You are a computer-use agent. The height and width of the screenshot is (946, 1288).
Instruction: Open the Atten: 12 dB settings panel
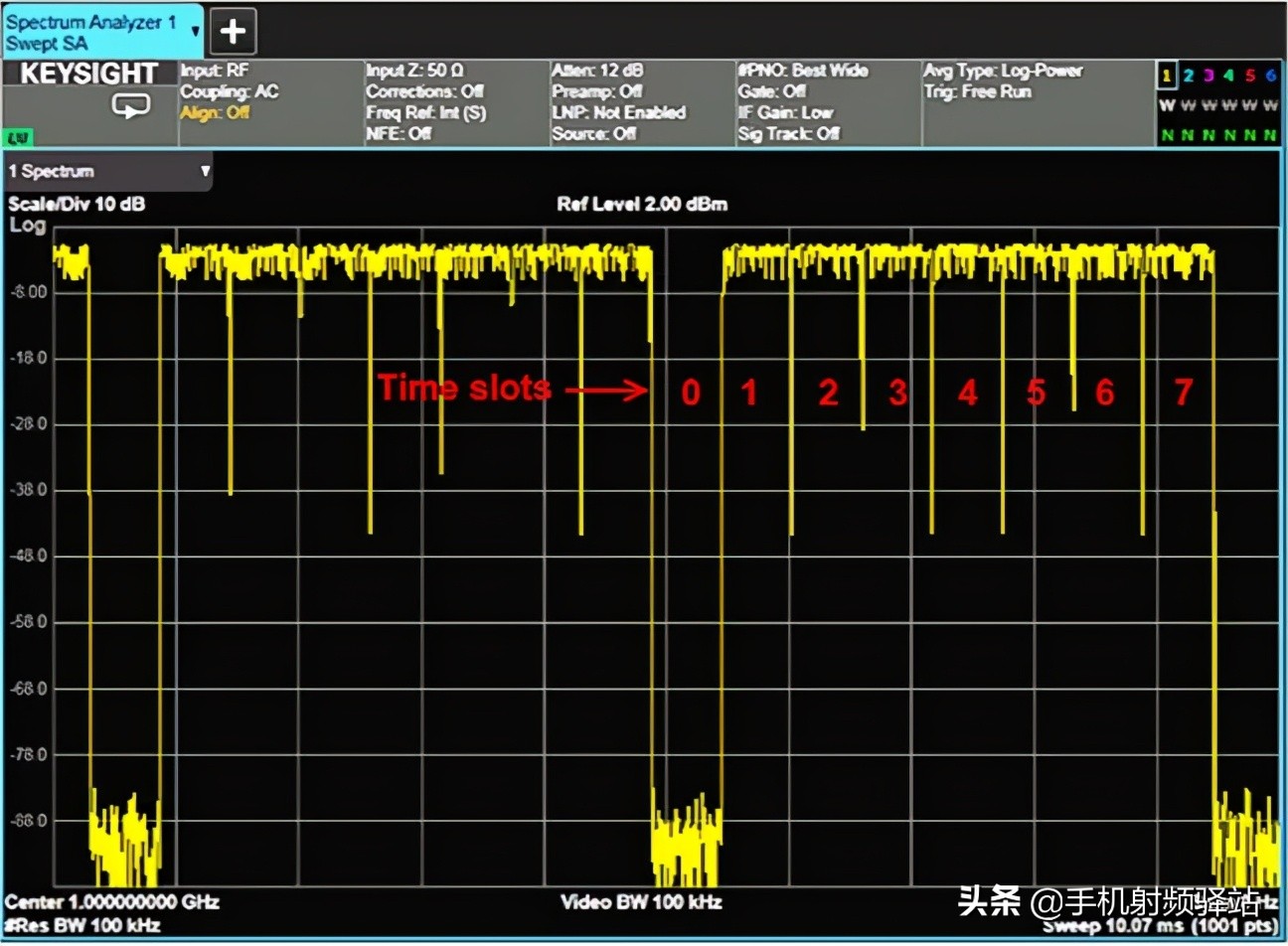[597, 71]
